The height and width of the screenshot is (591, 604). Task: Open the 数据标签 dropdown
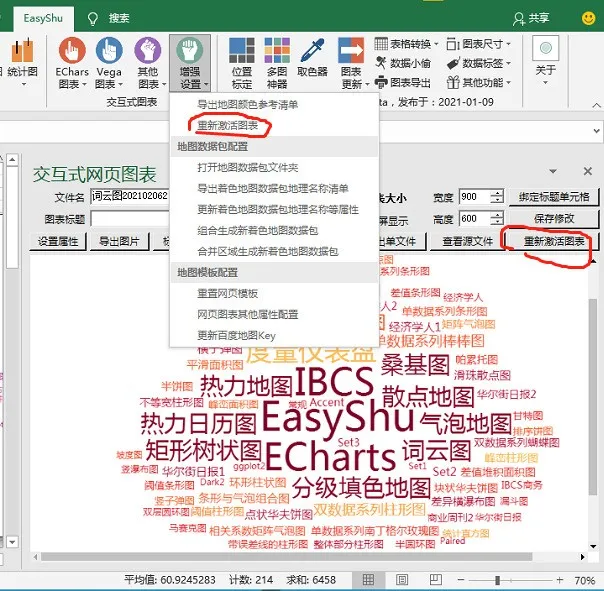tap(479, 63)
